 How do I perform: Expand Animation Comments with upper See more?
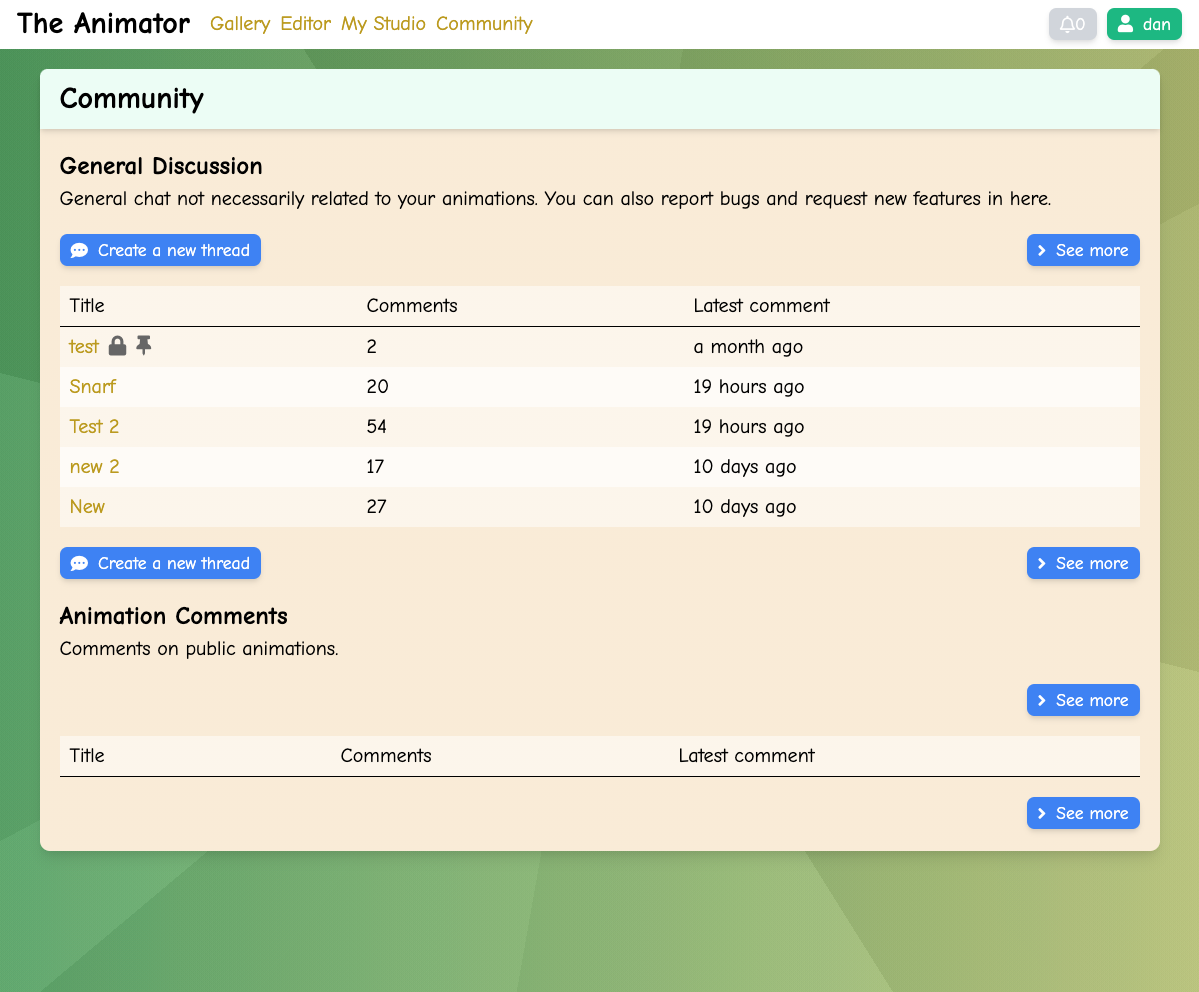(1083, 700)
